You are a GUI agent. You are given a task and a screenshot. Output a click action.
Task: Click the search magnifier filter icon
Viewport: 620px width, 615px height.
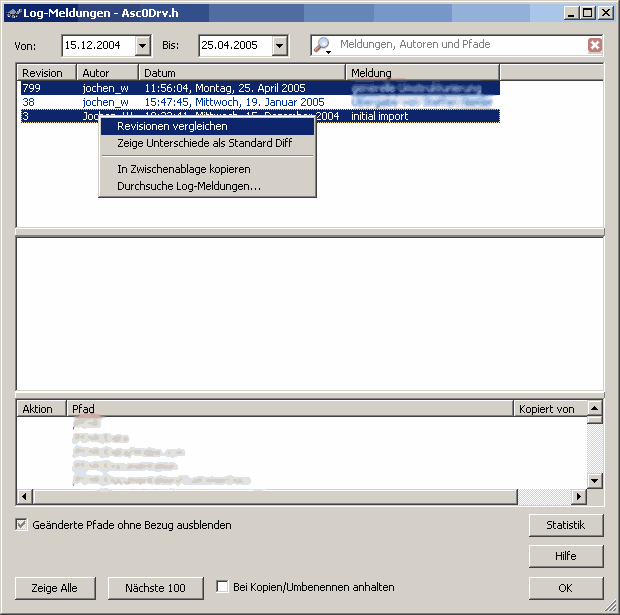coord(322,45)
